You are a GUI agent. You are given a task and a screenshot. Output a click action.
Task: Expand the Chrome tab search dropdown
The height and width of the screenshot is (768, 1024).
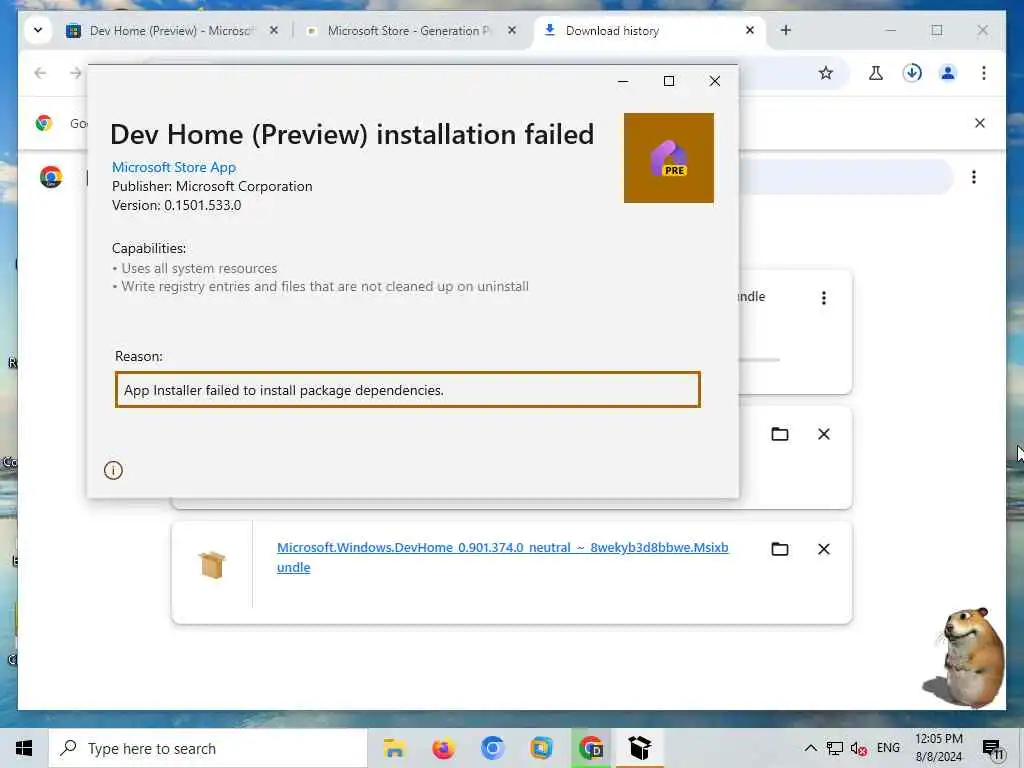click(38, 30)
